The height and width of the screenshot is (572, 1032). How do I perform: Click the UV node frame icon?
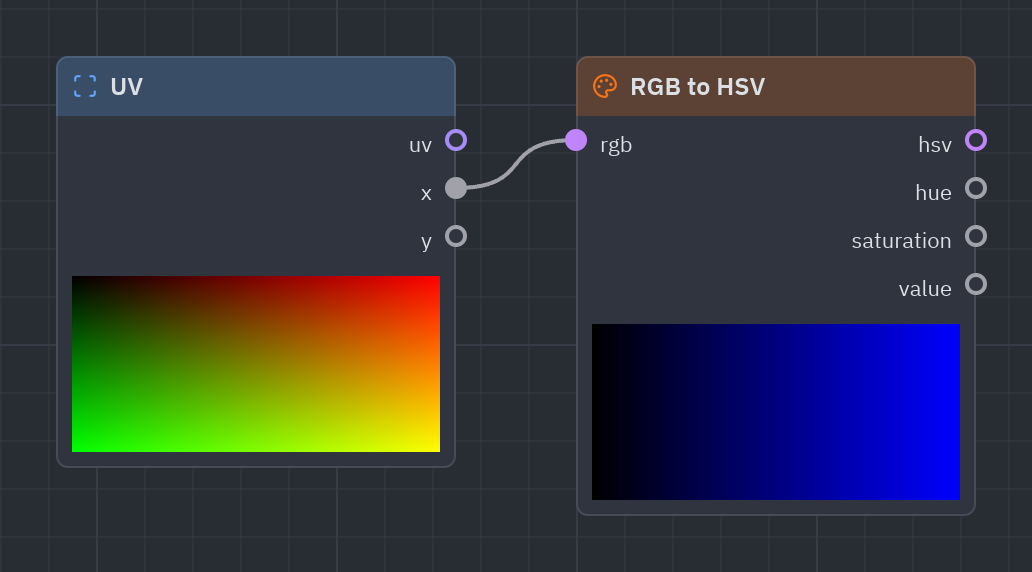[x=85, y=86]
